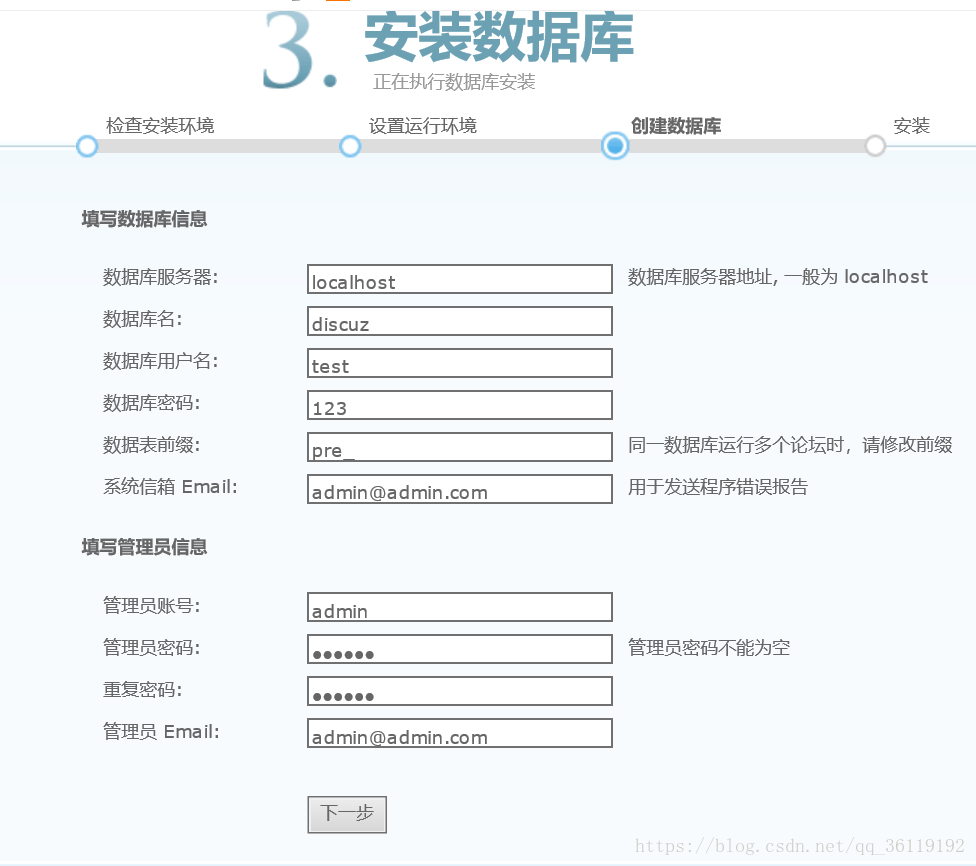The height and width of the screenshot is (866, 976).
Task: Click the 检查安装环境 step circle
Action: pos(87,146)
